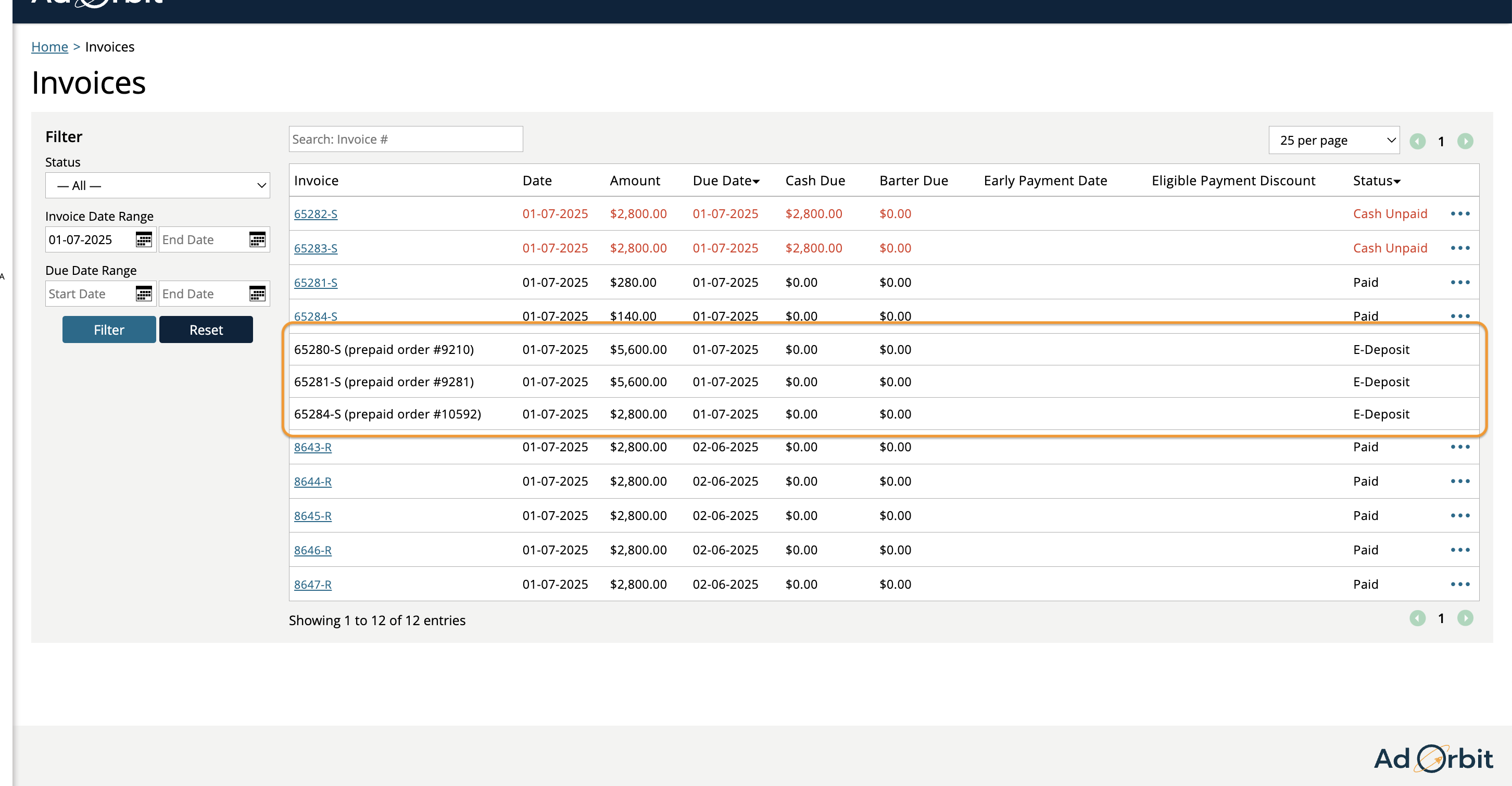Open the ellipsis actions menu for invoice 8647-R
1512x786 pixels.
(1460, 584)
